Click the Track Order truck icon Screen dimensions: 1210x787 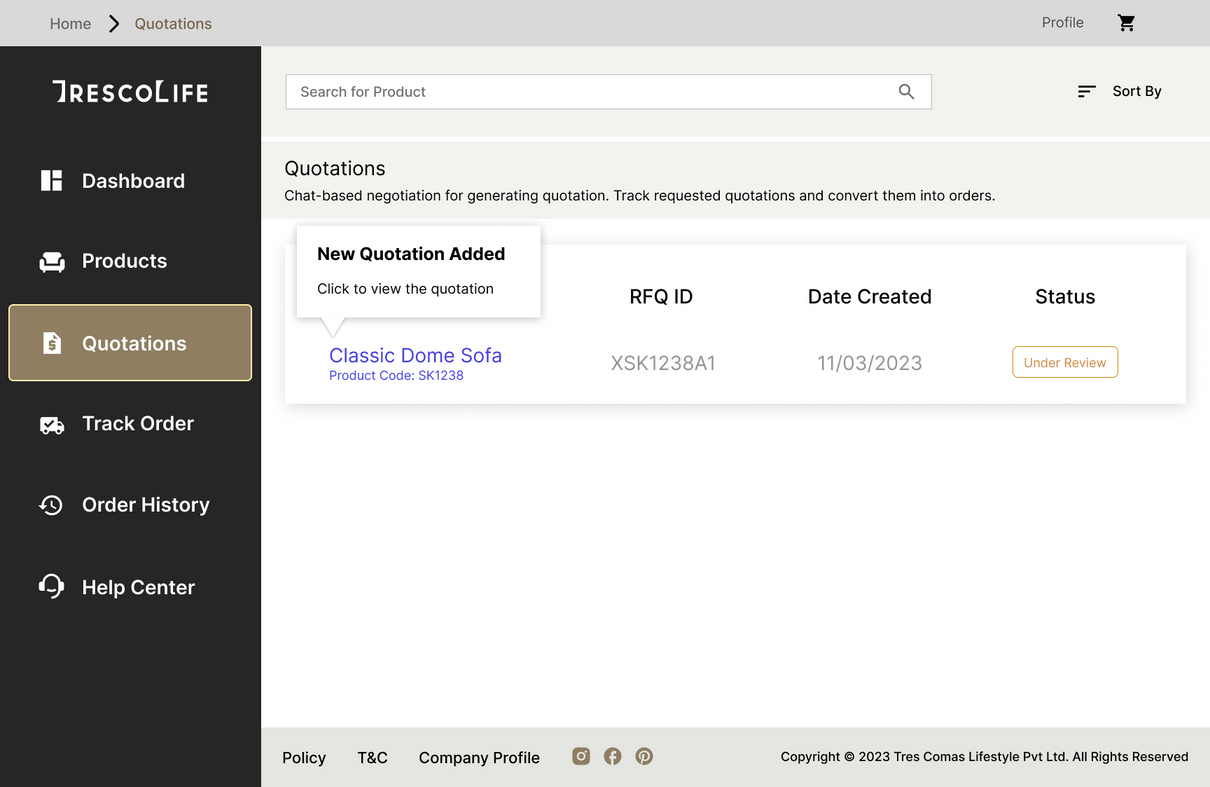coord(51,425)
